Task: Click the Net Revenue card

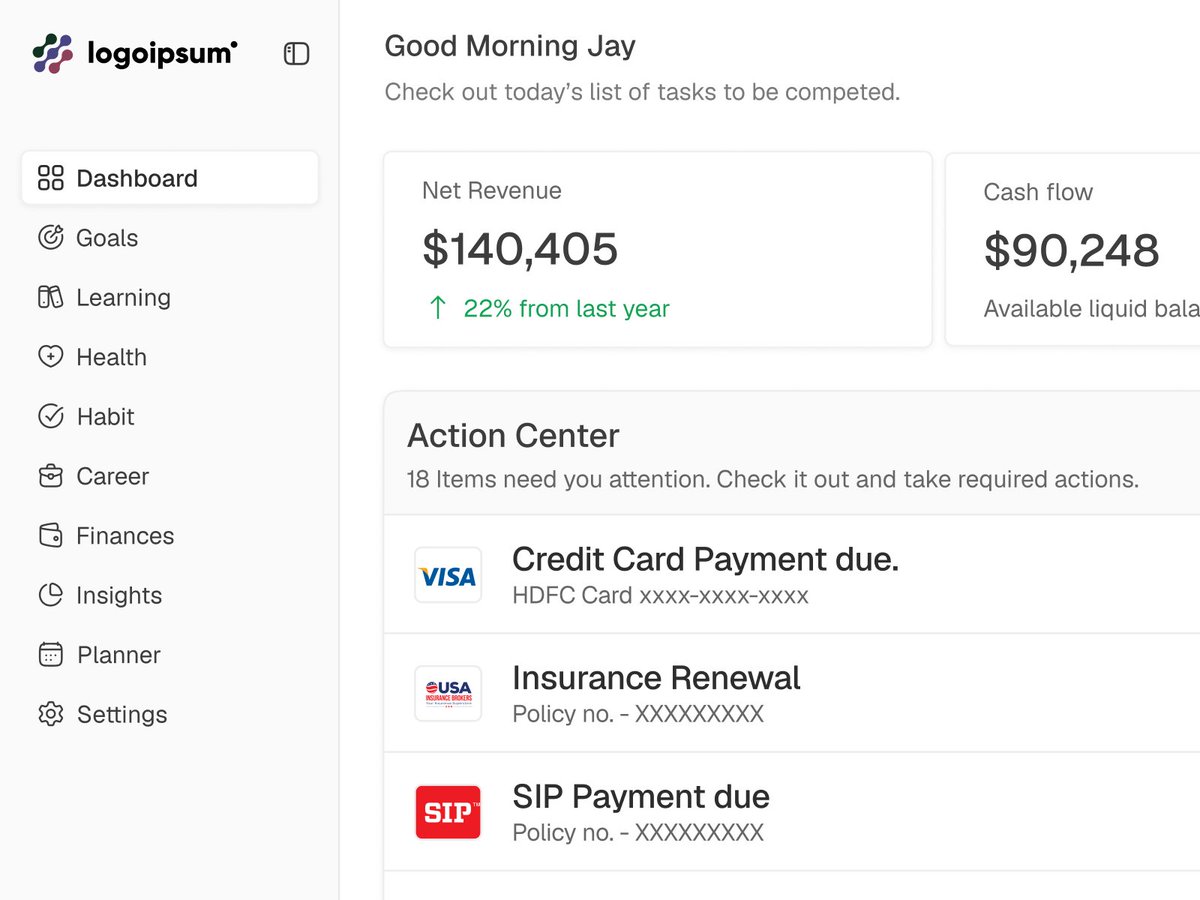Action: click(658, 250)
